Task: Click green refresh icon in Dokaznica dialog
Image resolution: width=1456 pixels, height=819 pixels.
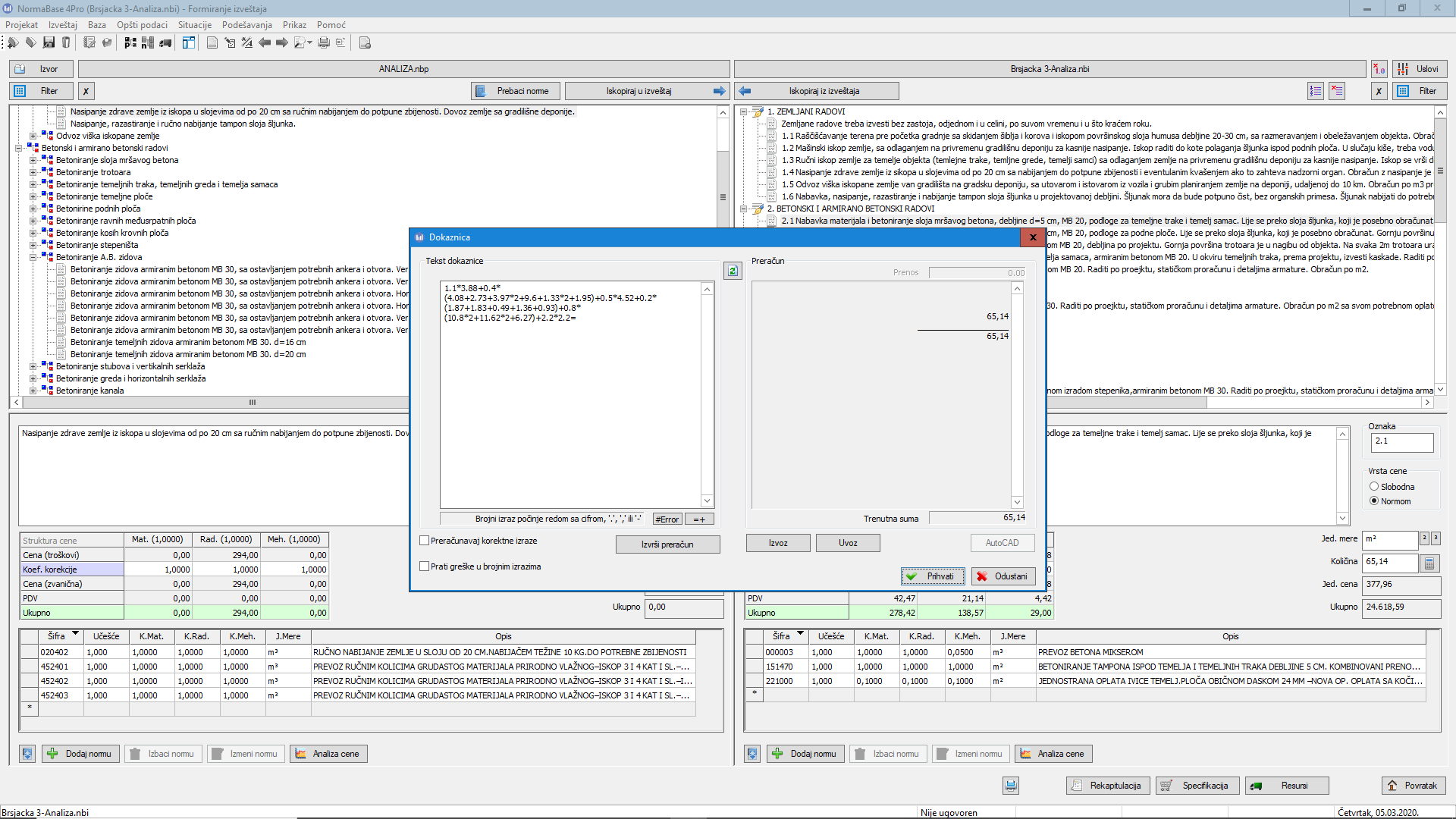Action: [x=733, y=271]
